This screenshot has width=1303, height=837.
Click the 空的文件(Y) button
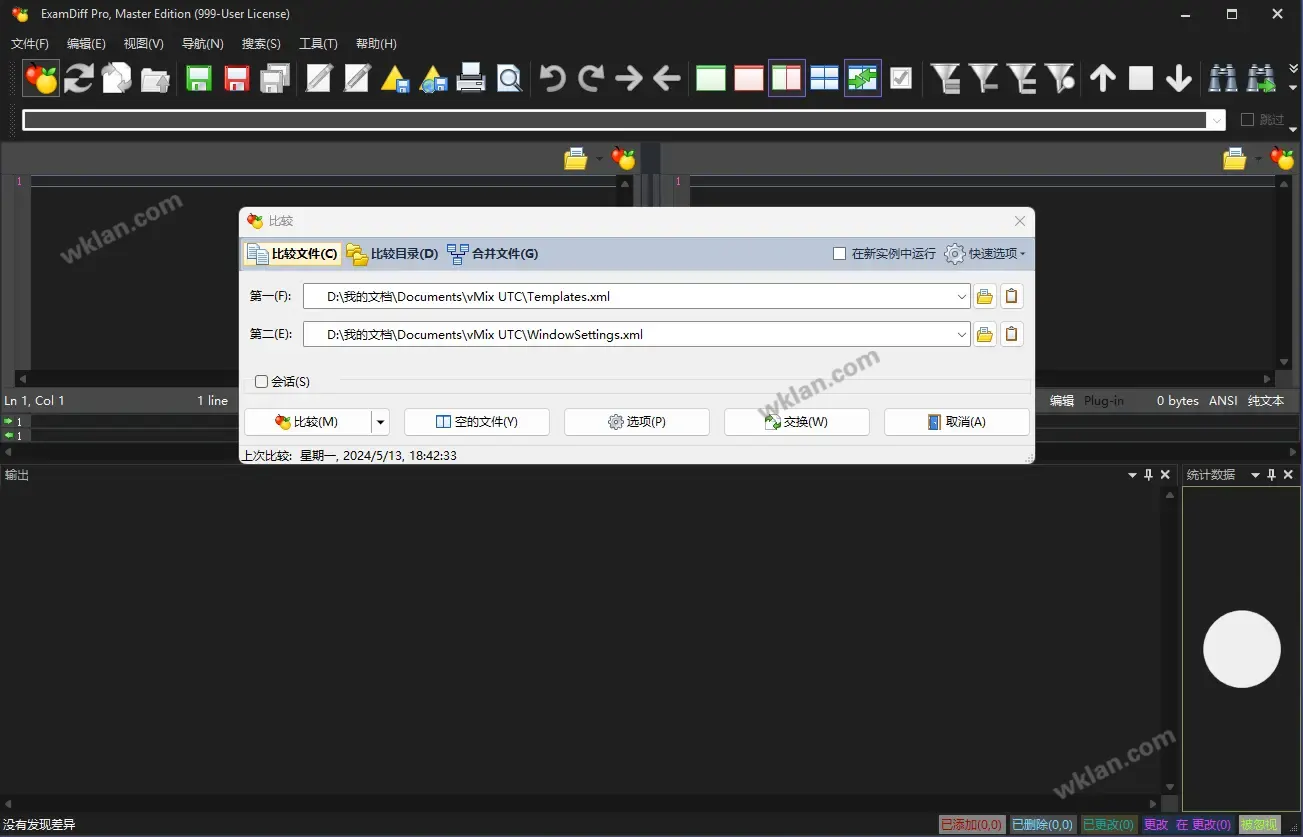(477, 422)
